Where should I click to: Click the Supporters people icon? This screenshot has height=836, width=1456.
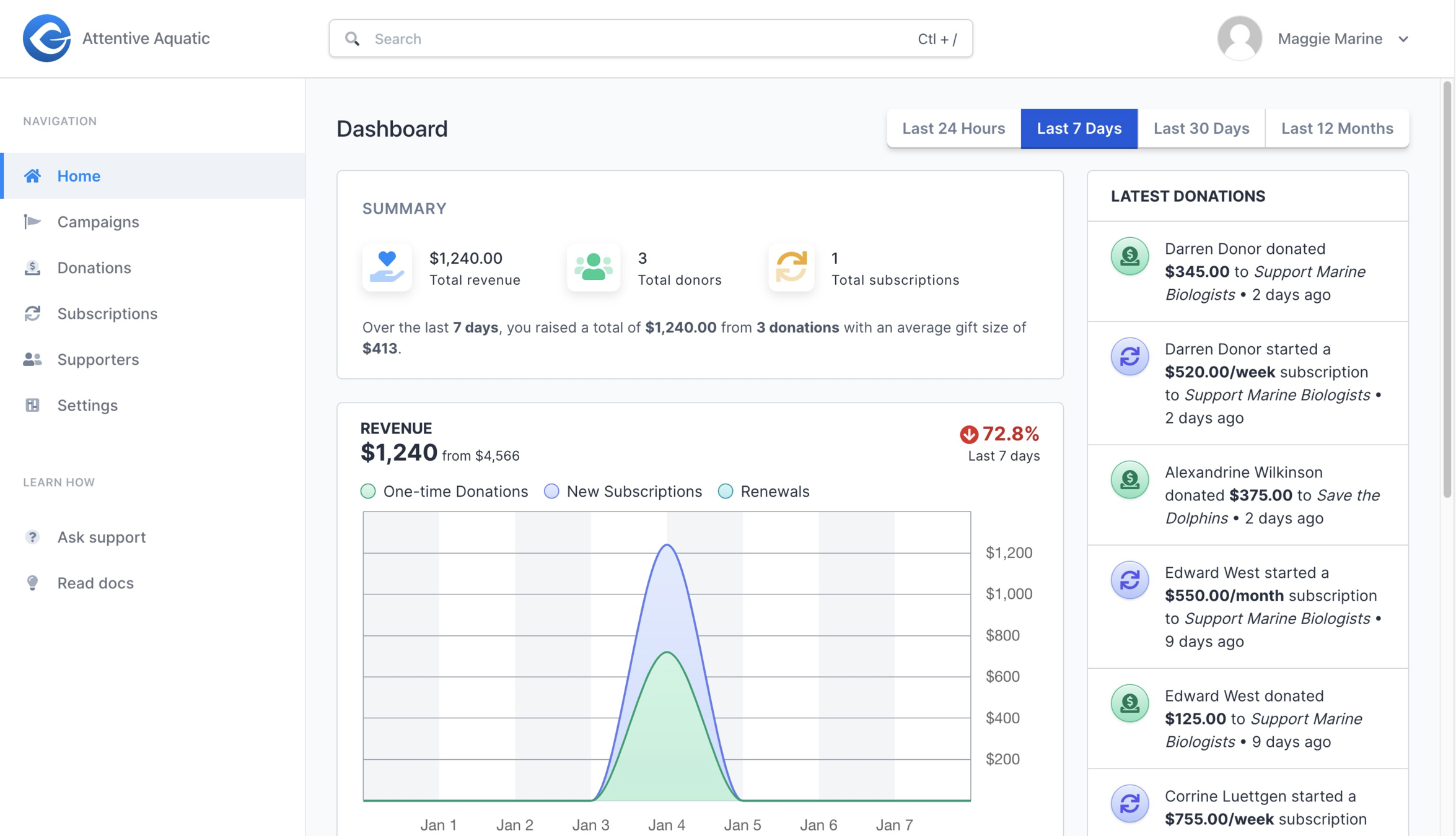32,359
